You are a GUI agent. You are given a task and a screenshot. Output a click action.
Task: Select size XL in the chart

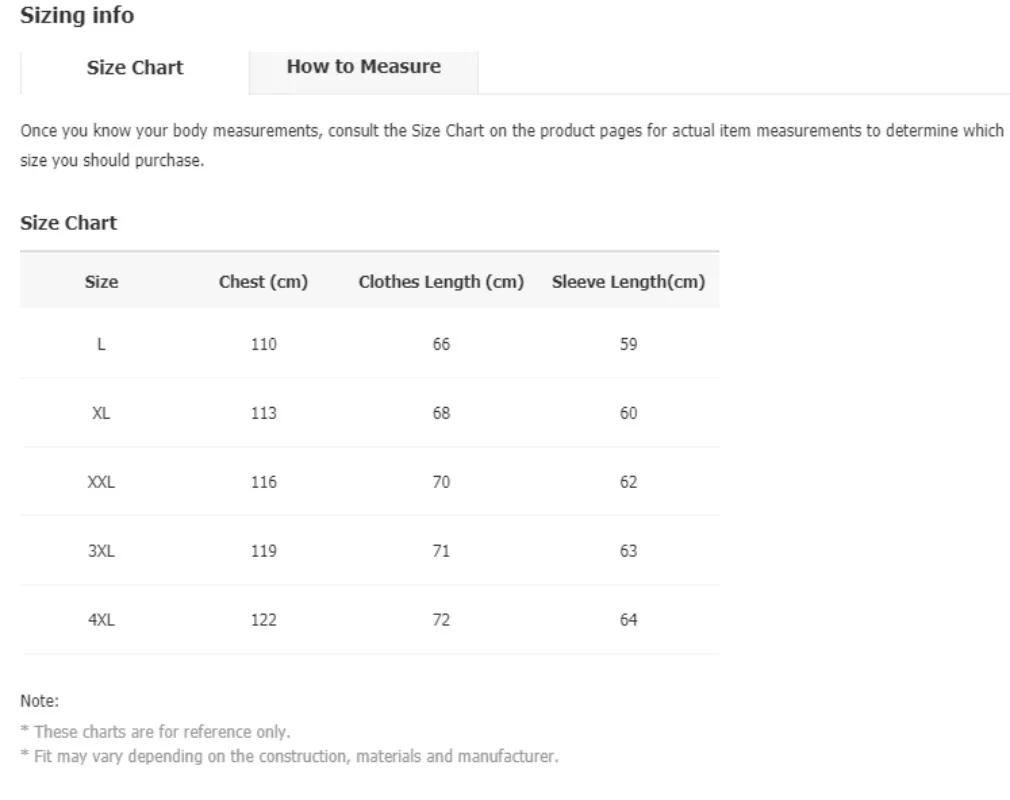[x=101, y=412]
